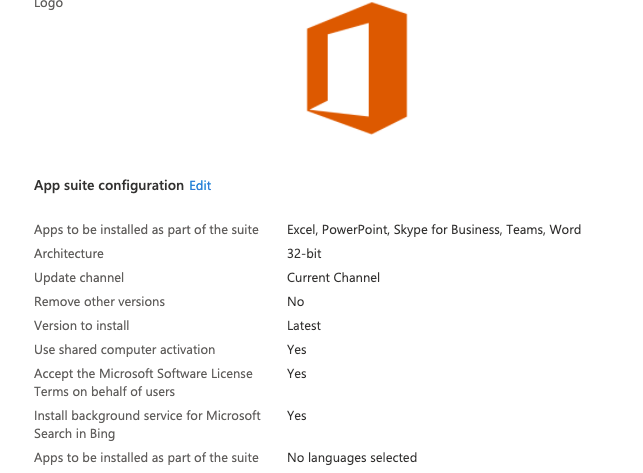Viewport: 643px width, 473px height.
Task: Select the Current Channel value
Action: [333, 278]
